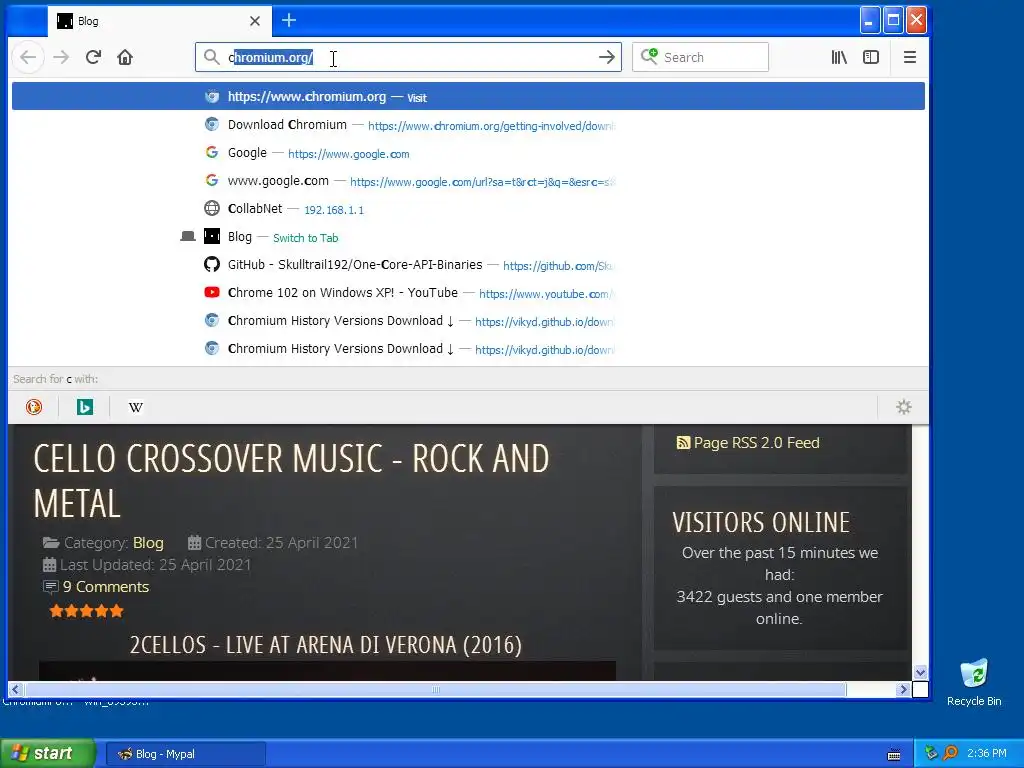The image size is (1024, 768).
Task: Open Cello Crossover Music article title
Action: pyautogui.click(x=291, y=481)
